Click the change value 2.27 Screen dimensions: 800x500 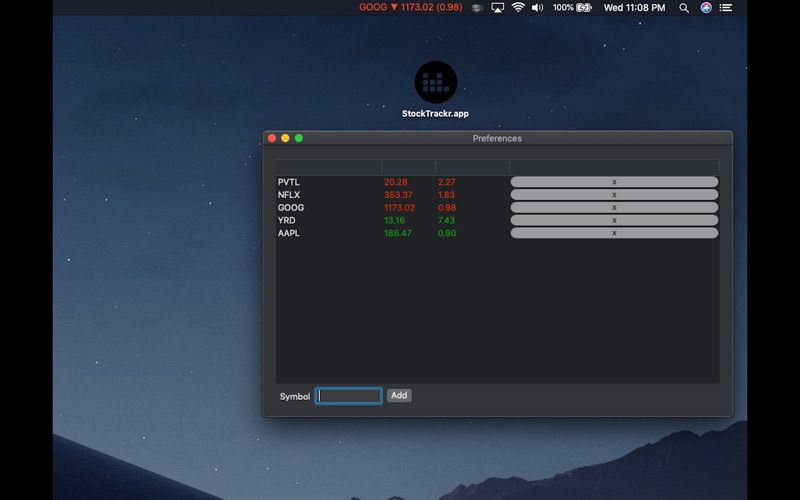tap(446, 182)
